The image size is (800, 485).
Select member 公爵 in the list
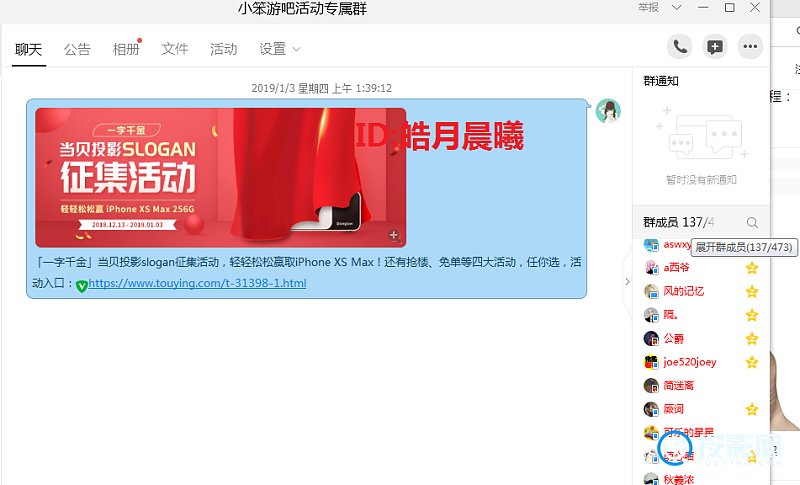pyautogui.click(x=673, y=339)
